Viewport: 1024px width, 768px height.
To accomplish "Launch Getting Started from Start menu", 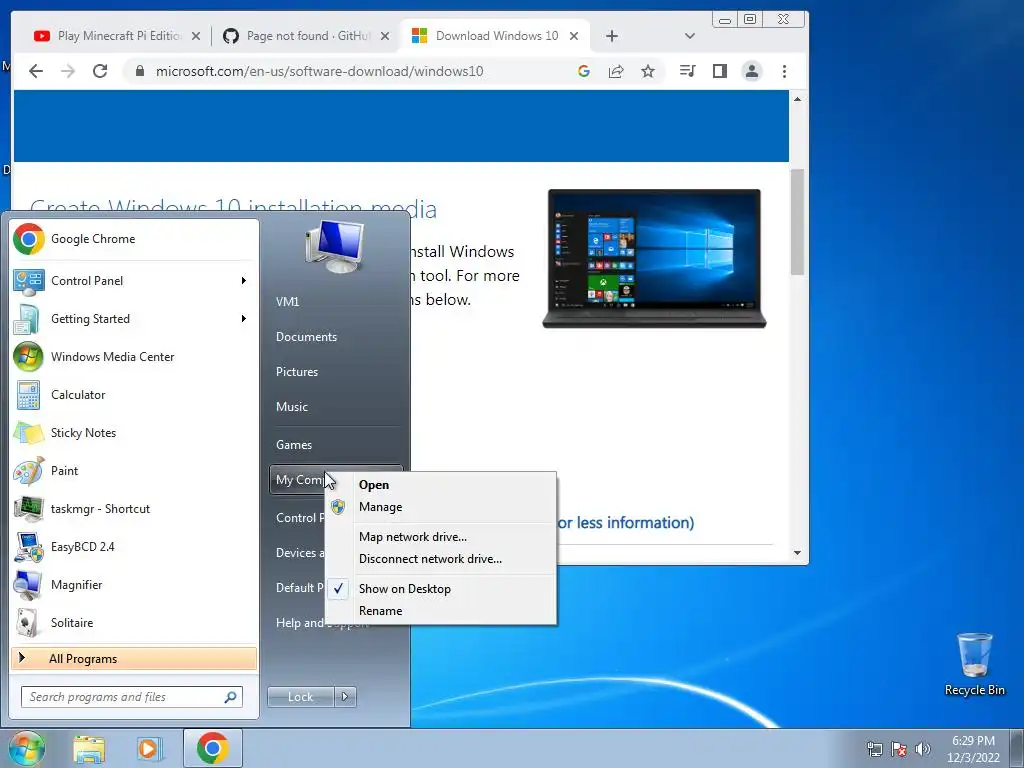I will [134, 319].
